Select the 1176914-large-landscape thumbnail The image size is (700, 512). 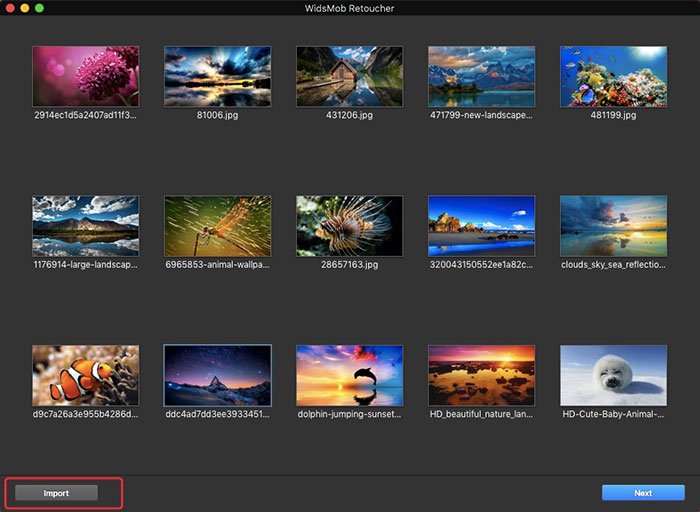coord(86,226)
